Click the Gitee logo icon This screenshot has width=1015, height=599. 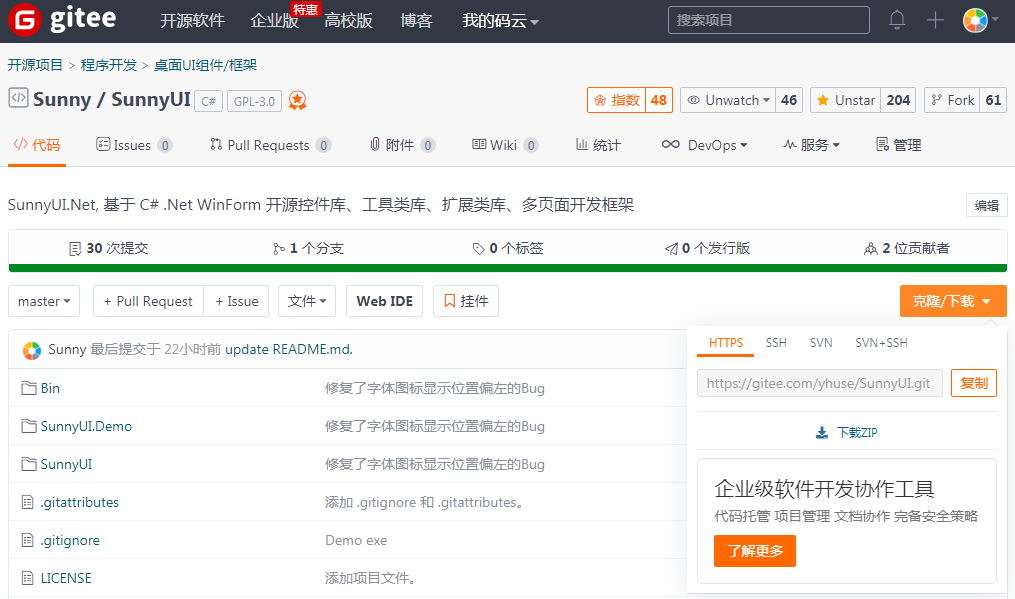click(25, 19)
